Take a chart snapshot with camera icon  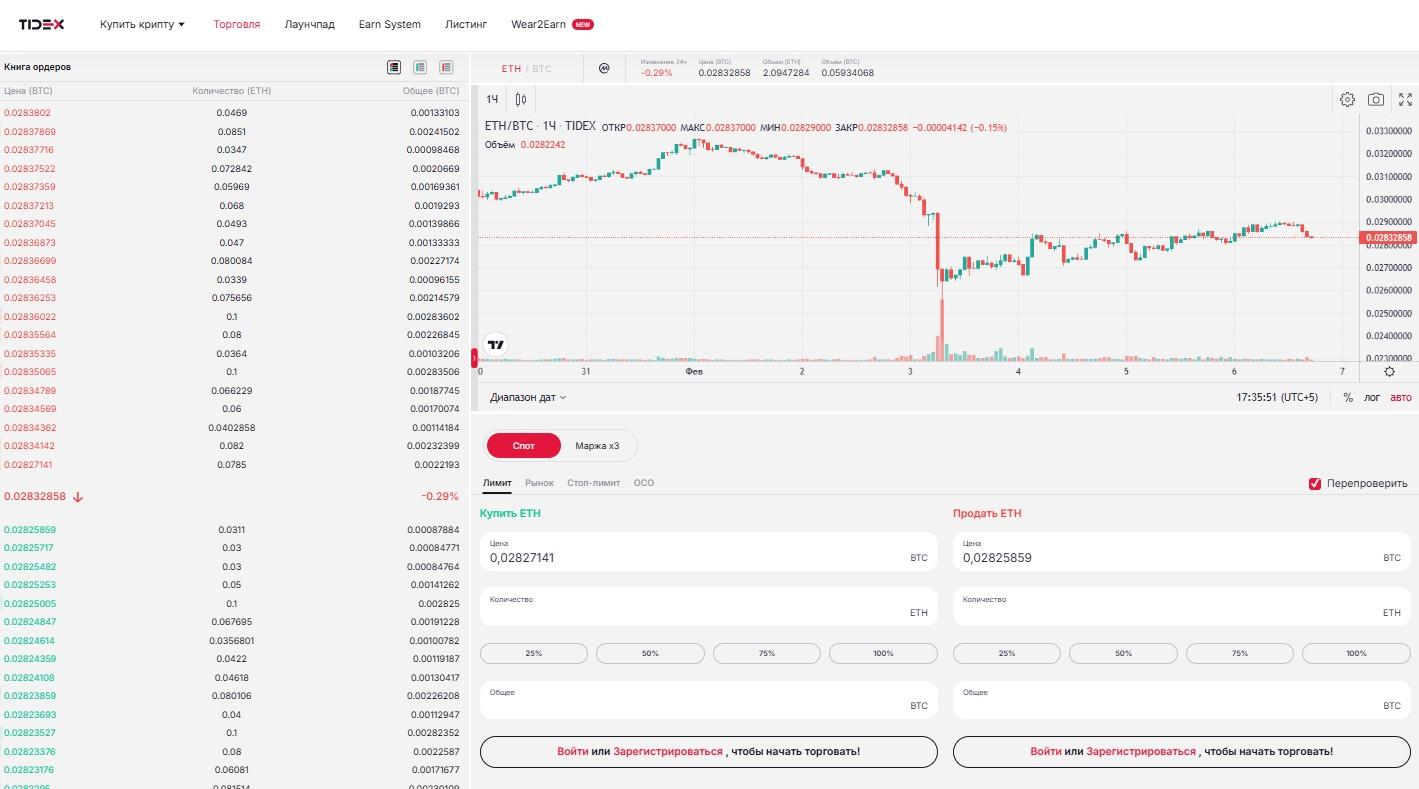(x=1376, y=99)
